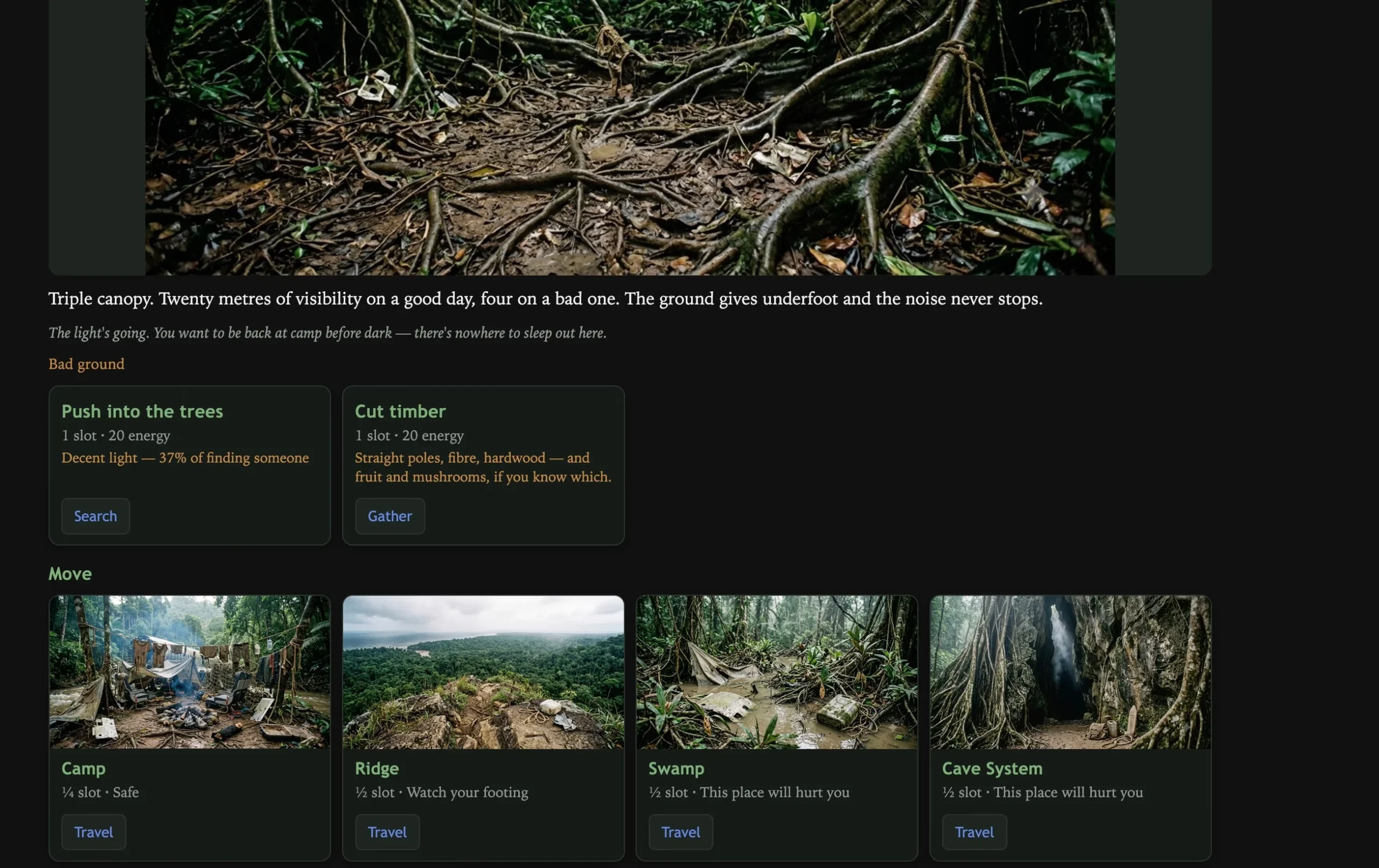1379x868 pixels.
Task: Select the 'Push into the trees' heading
Action: click(x=142, y=411)
